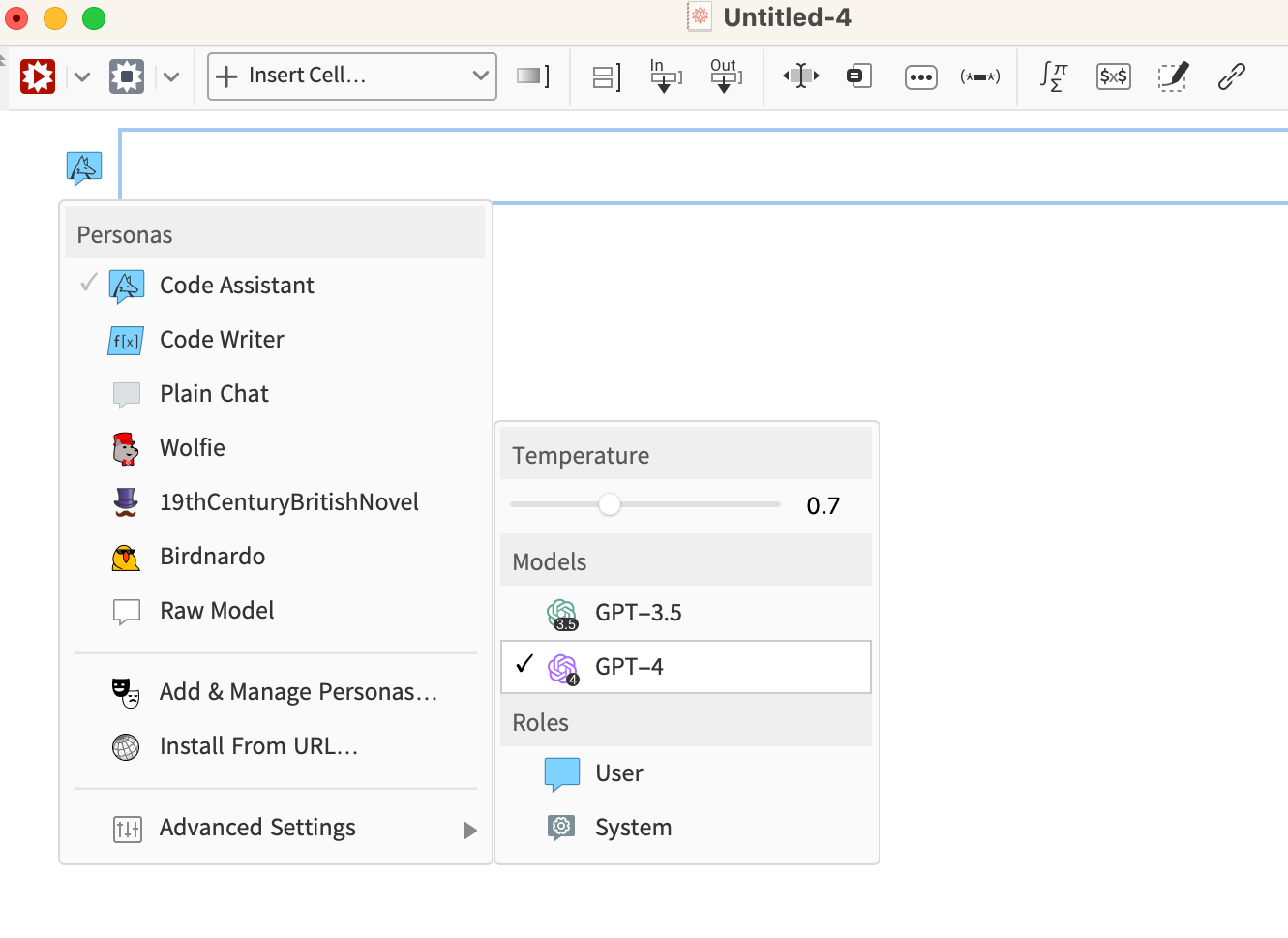
Task: Click the Code Assistant wolf icon
Action: (127, 287)
